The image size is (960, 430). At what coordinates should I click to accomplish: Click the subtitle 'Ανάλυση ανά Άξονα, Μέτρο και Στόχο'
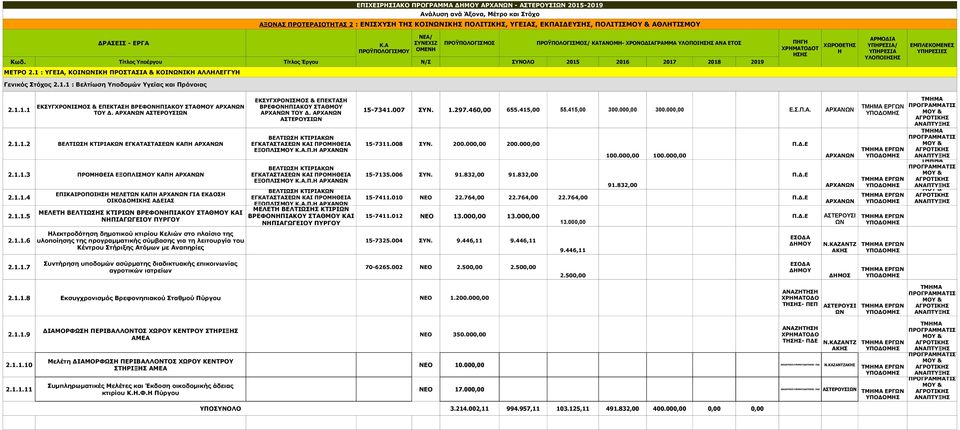[479, 13]
